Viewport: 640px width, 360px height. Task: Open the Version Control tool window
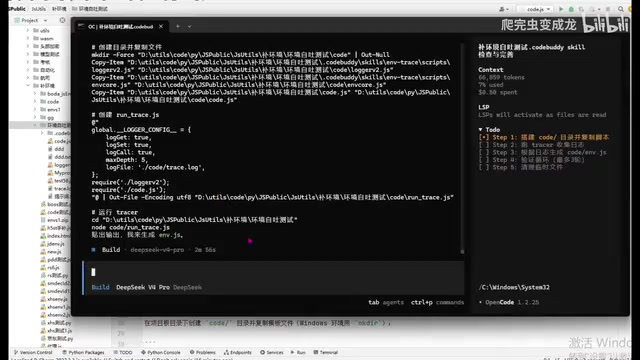click(x=33, y=352)
